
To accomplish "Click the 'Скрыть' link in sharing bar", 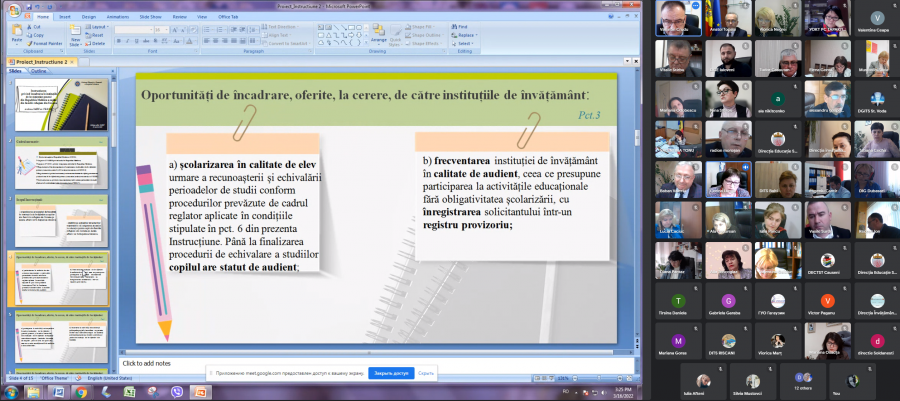I will tap(426, 373).
